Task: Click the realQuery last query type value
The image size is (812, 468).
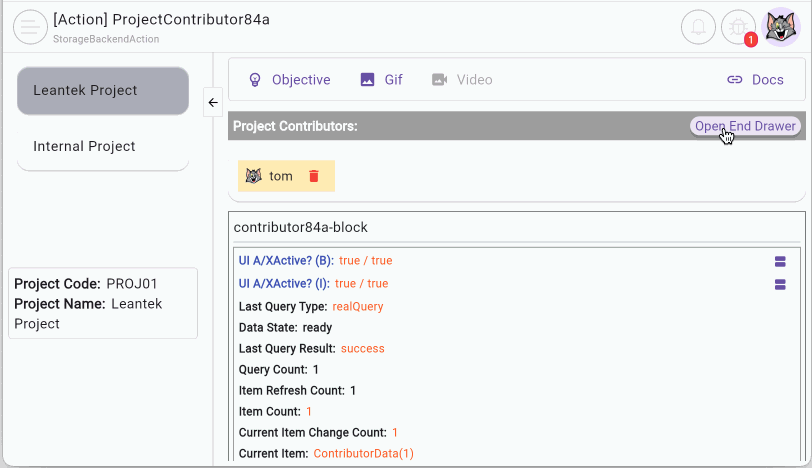Action: 357,307
